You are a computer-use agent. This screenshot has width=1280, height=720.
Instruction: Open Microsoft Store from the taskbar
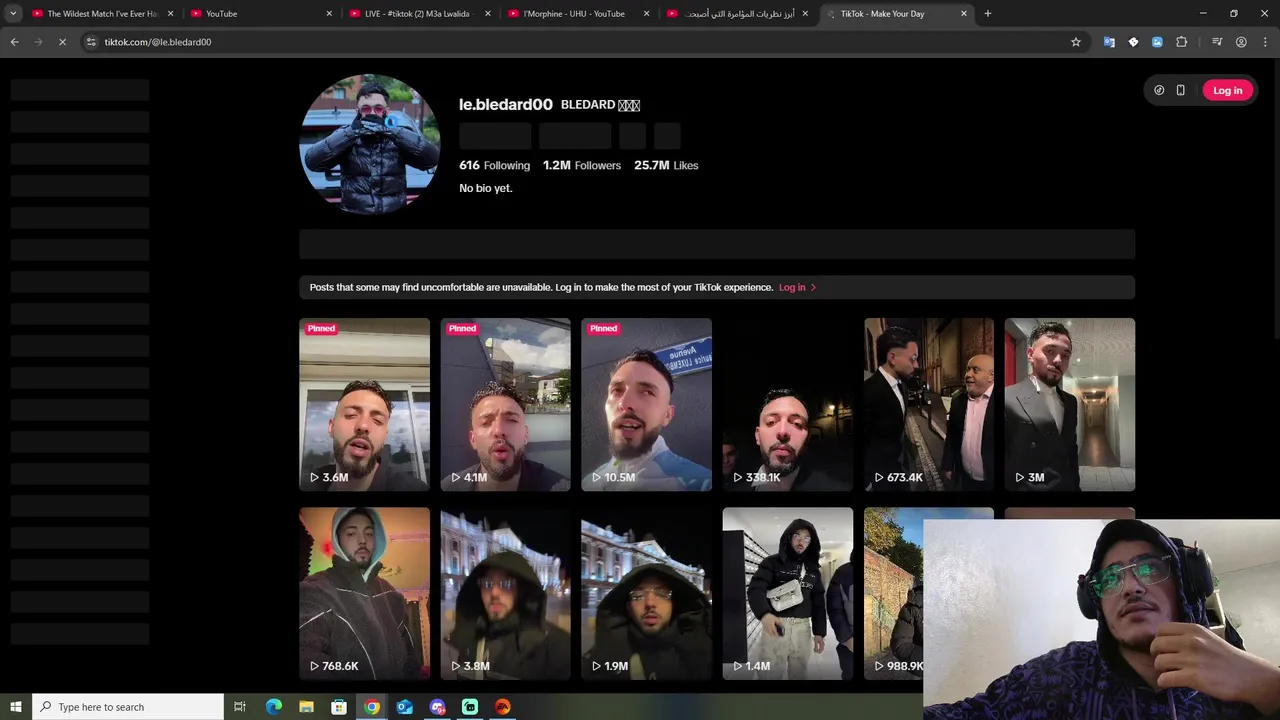point(339,707)
